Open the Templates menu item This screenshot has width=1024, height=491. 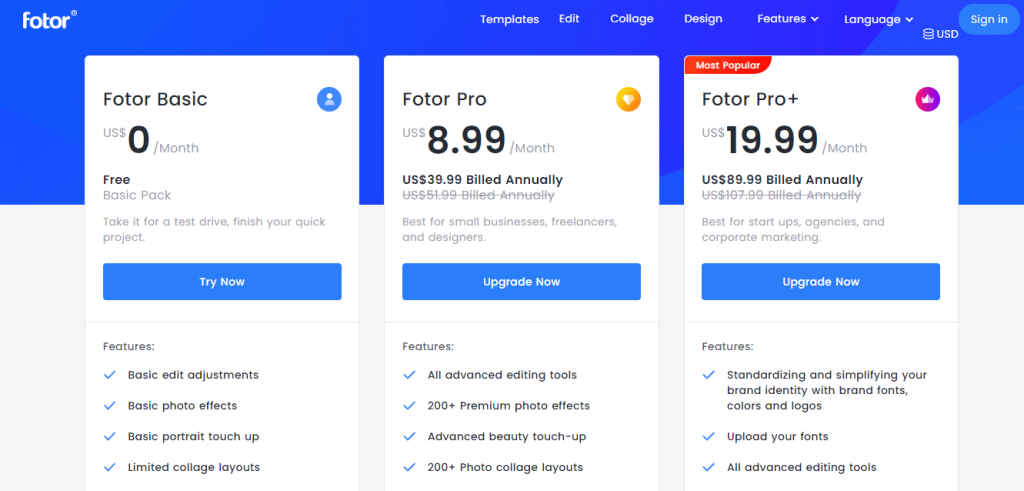pos(509,19)
